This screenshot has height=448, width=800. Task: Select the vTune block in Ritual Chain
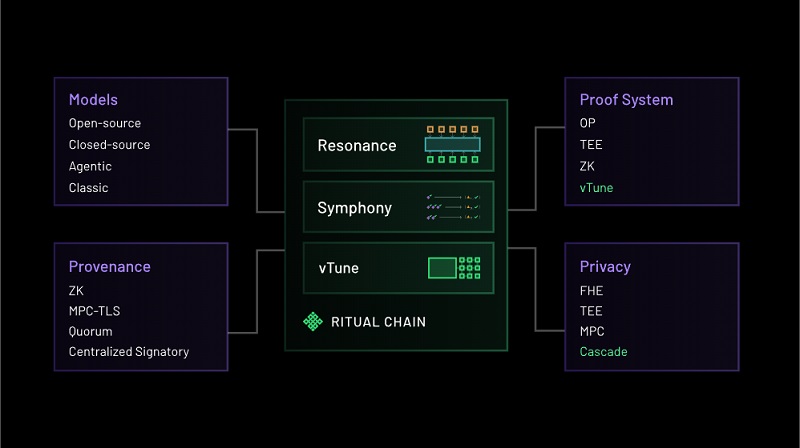pos(398,268)
